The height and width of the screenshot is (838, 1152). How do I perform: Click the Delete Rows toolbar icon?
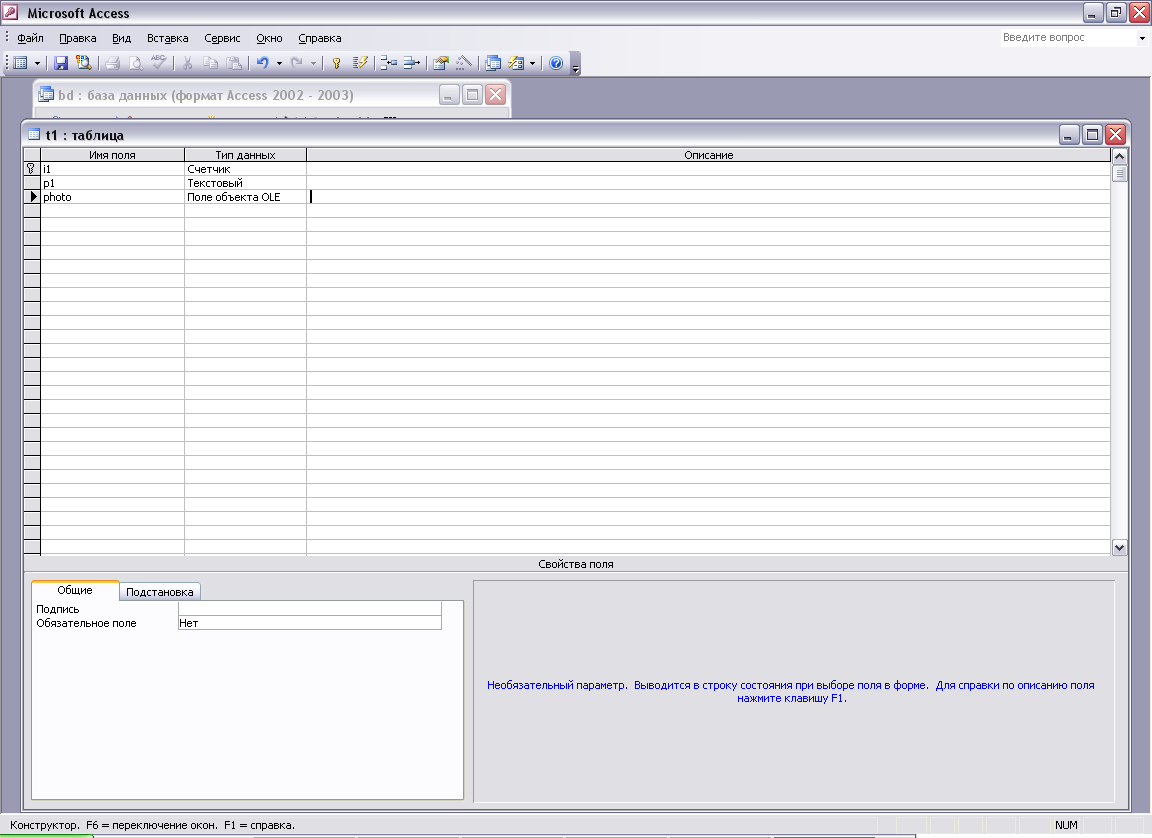[x=411, y=63]
